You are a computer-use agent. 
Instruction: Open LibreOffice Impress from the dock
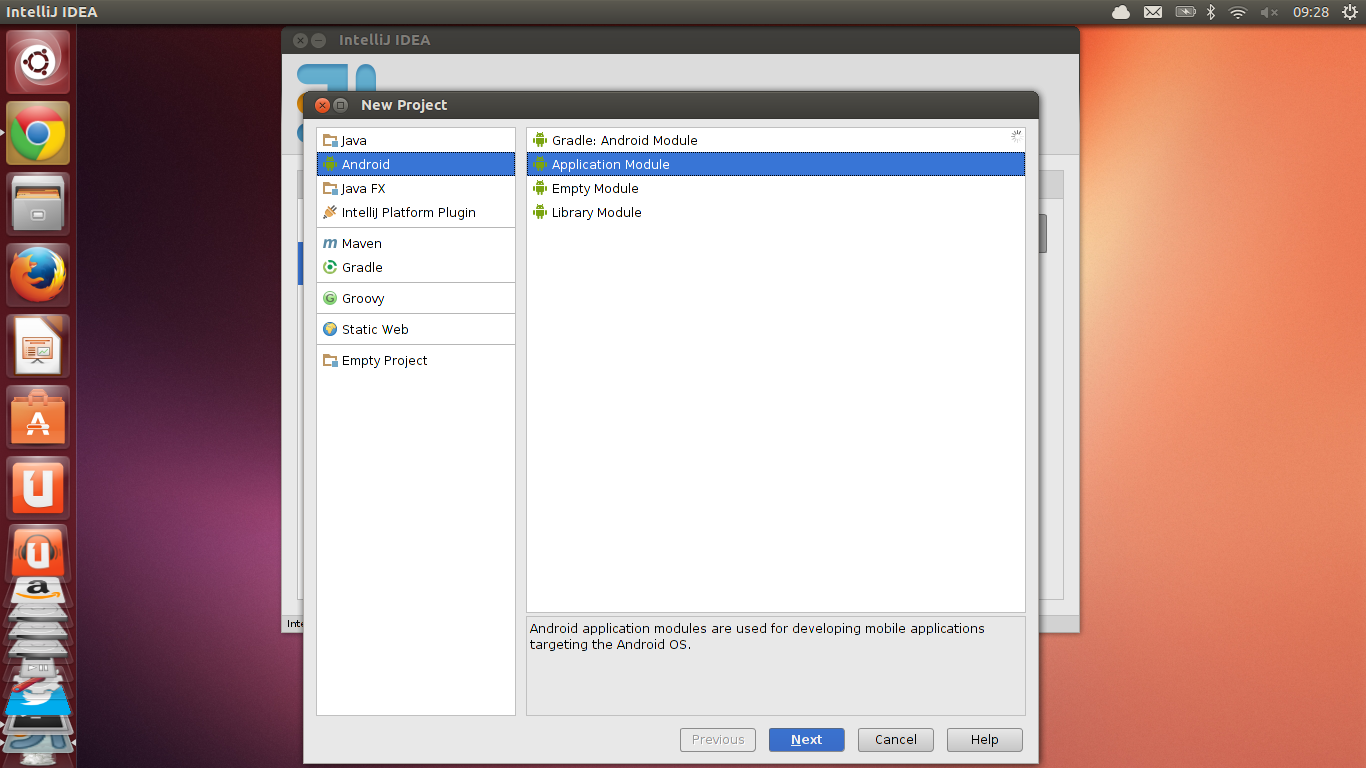(38, 346)
